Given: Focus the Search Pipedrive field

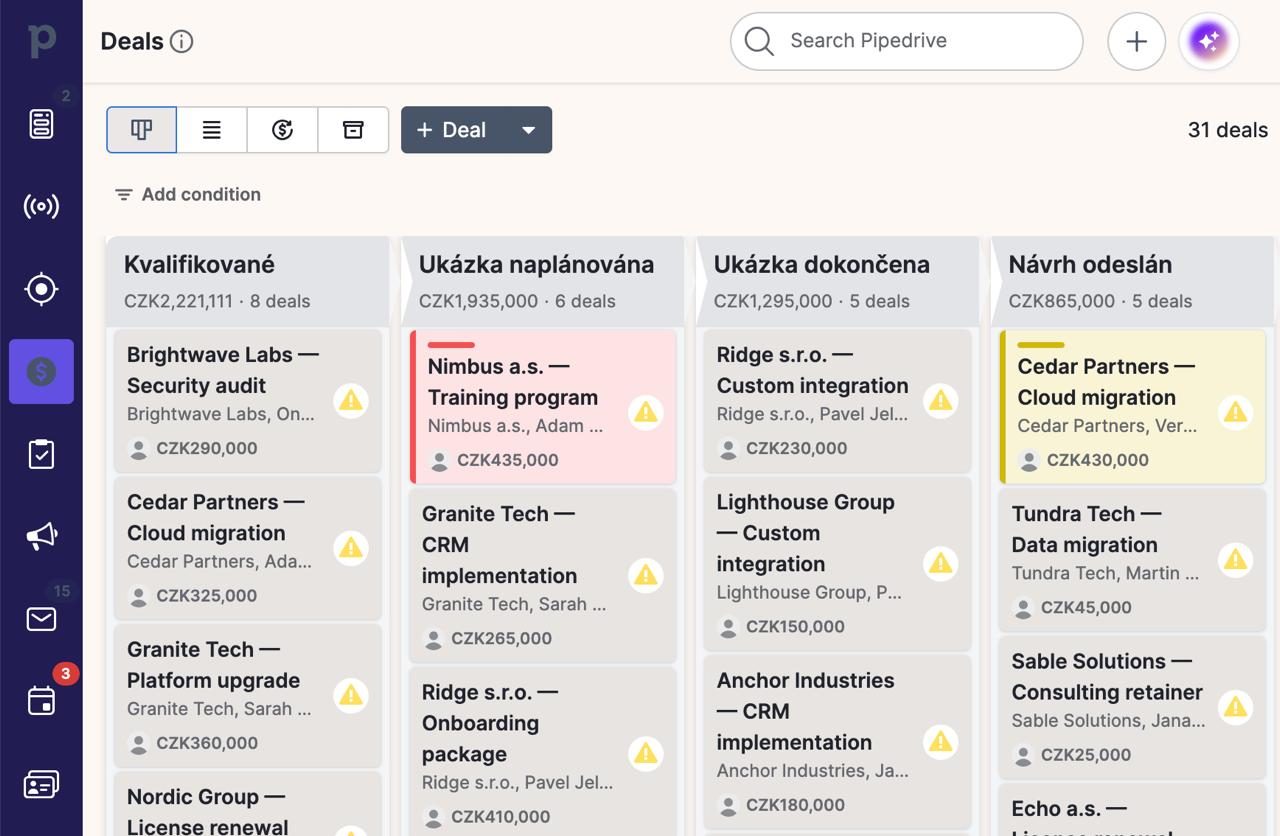Looking at the screenshot, I should point(906,41).
